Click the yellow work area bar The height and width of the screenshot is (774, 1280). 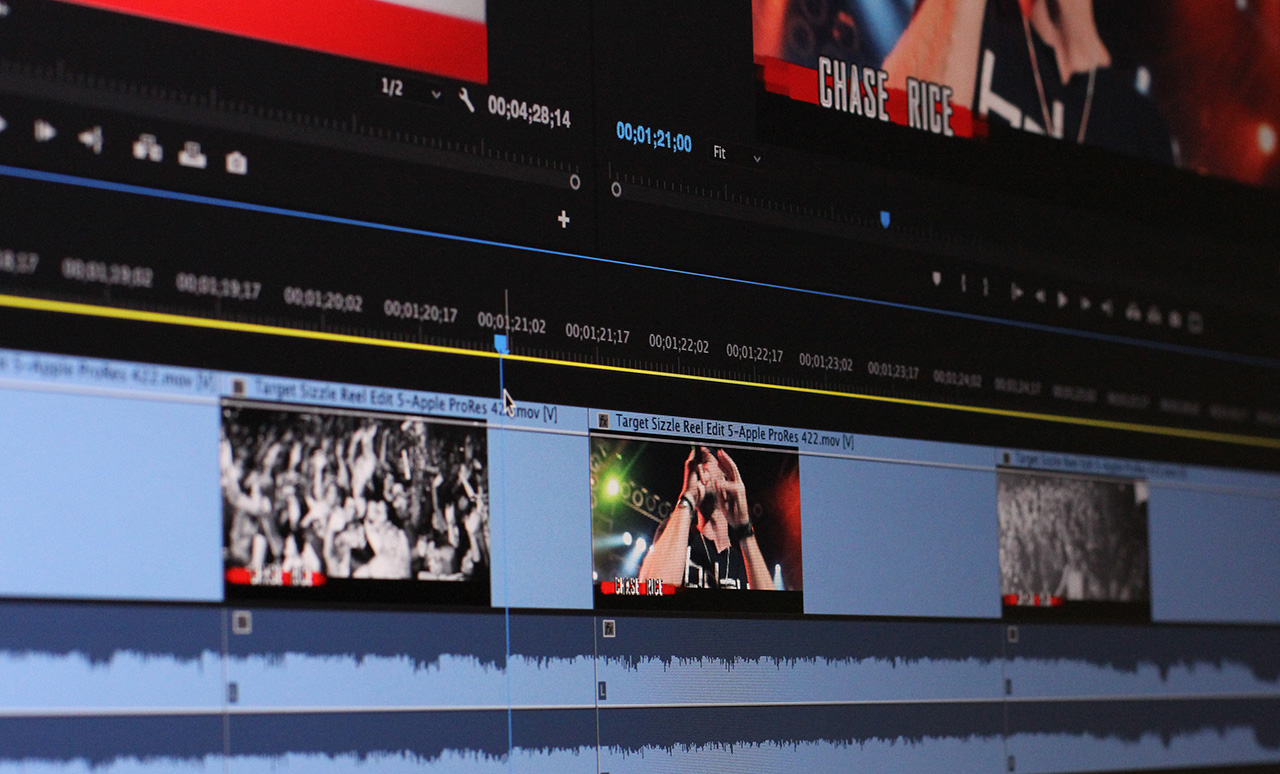coord(640,371)
